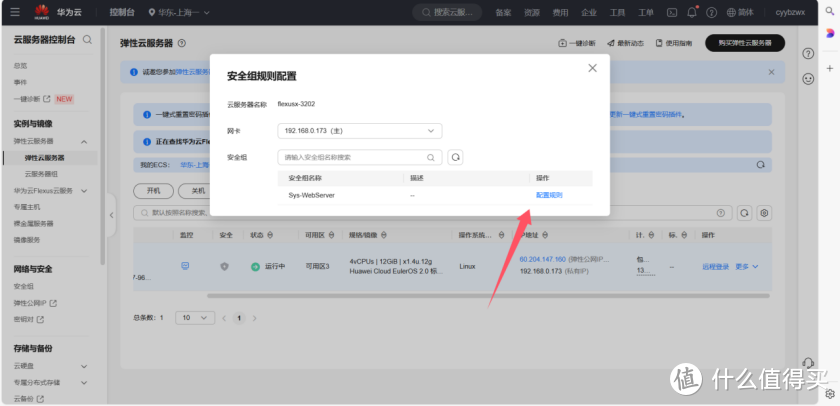This screenshot has height=406, width=840.
Task: Click the security shield icon in server row
Action: click(224, 266)
